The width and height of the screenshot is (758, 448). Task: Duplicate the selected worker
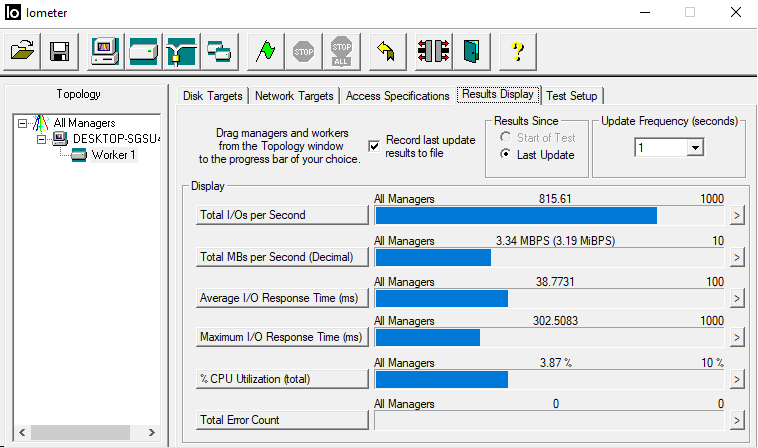pos(218,51)
